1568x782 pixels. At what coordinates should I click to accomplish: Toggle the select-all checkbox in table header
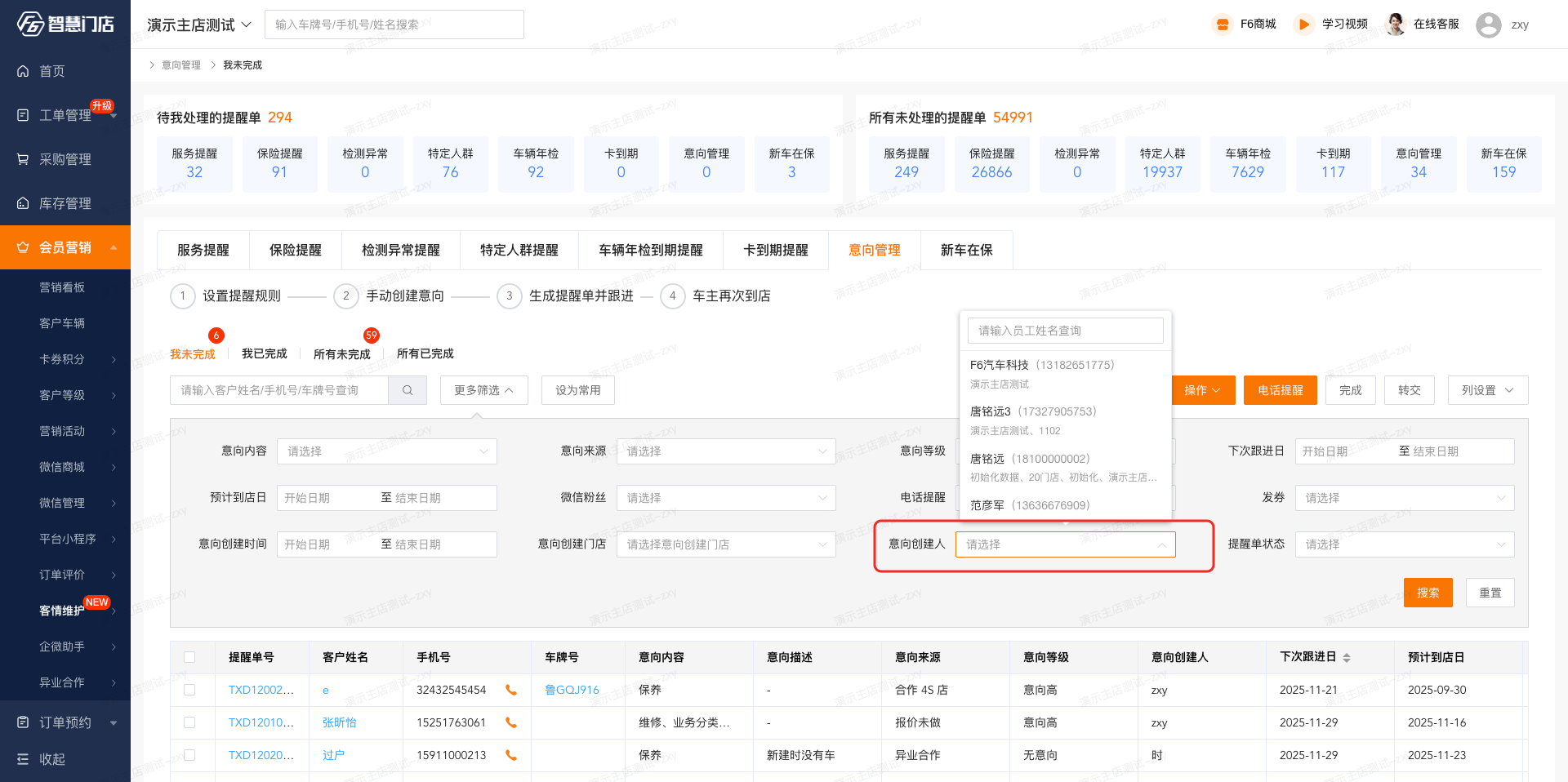(x=189, y=657)
